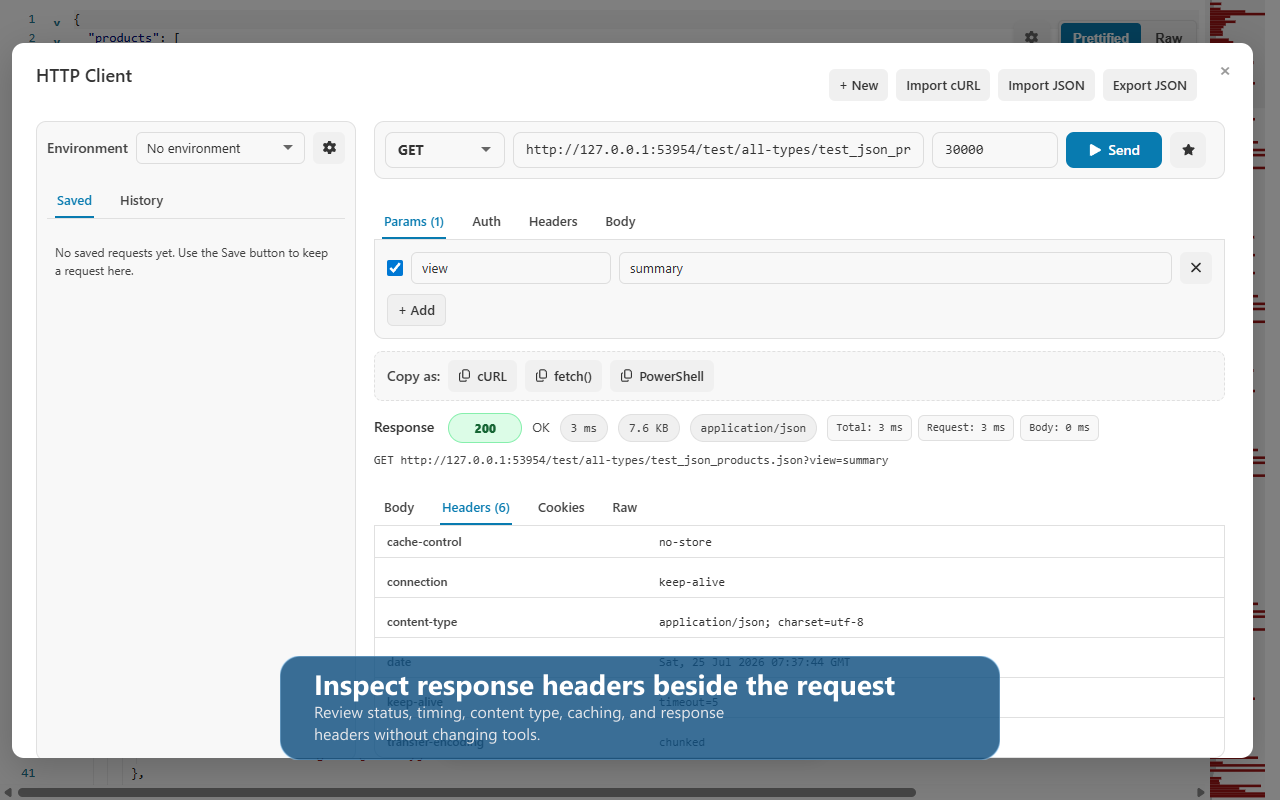
Task: Click the connection header name
Action: tap(417, 582)
